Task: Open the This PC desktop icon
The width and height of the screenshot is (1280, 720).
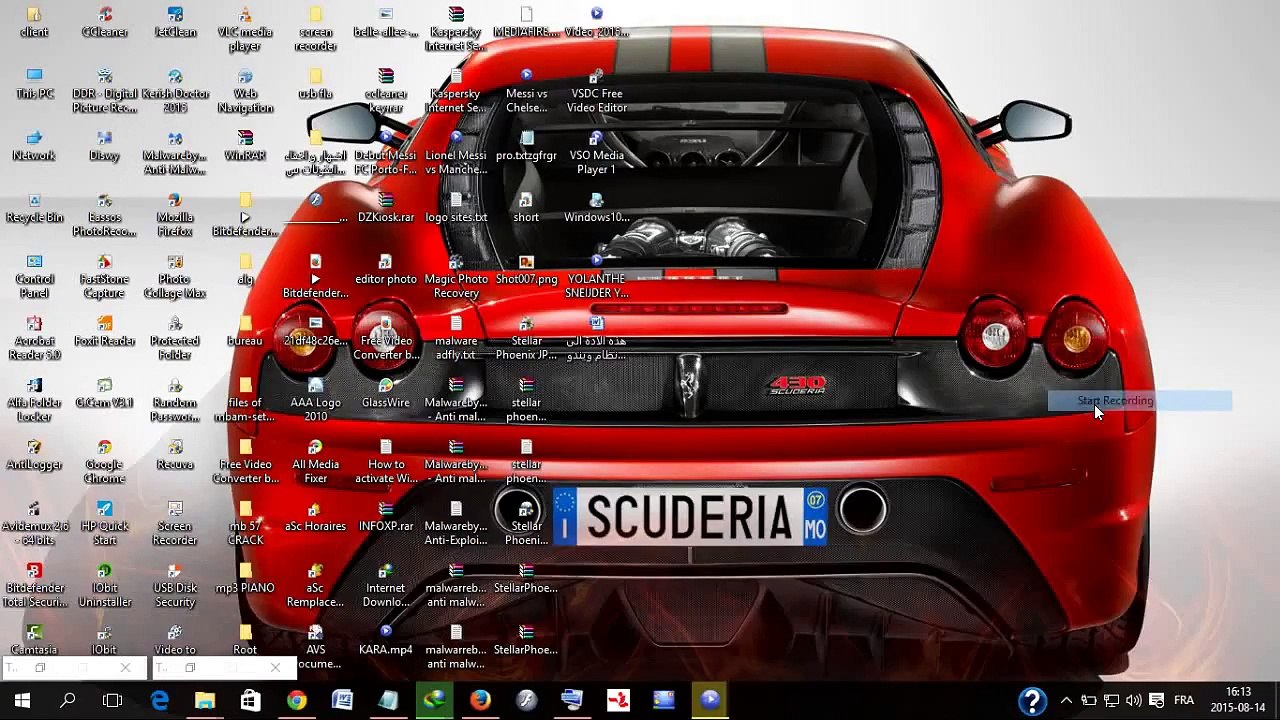Action: coord(34,85)
